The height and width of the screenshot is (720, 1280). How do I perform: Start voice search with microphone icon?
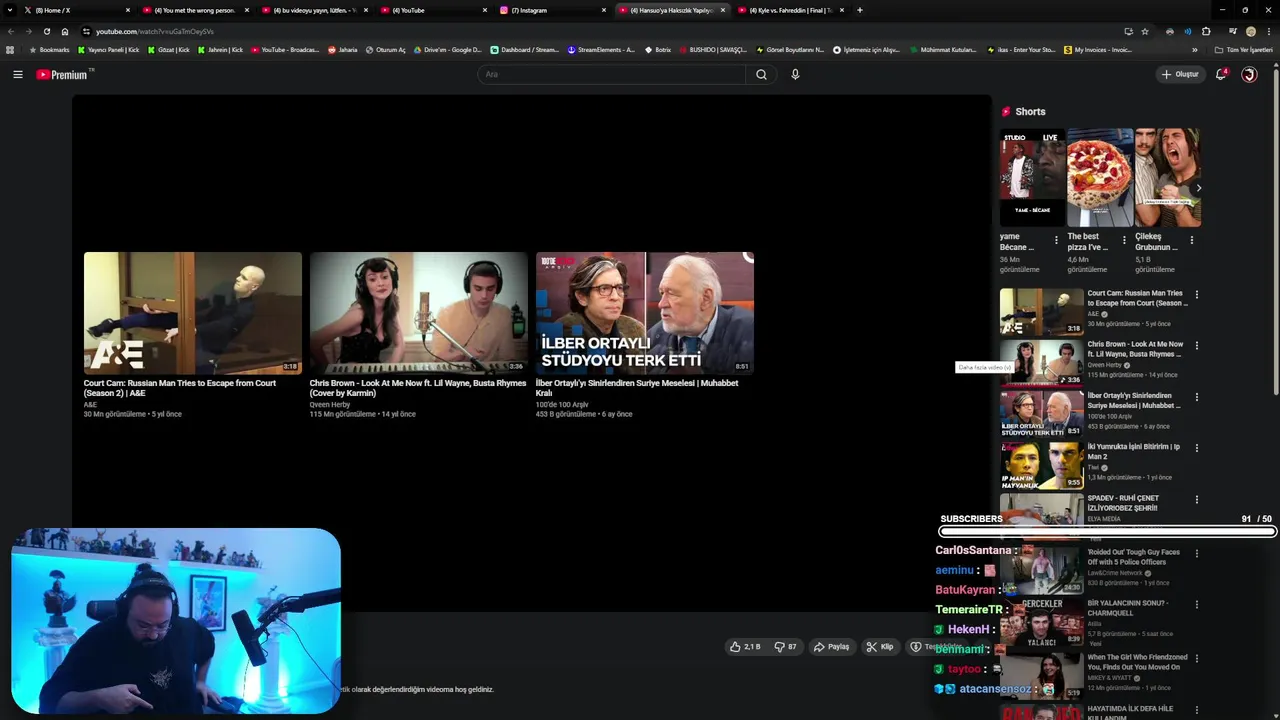795,74
